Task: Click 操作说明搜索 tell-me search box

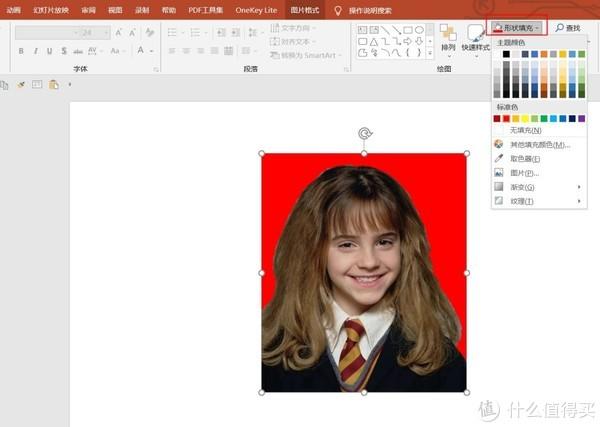Action: click(370, 11)
